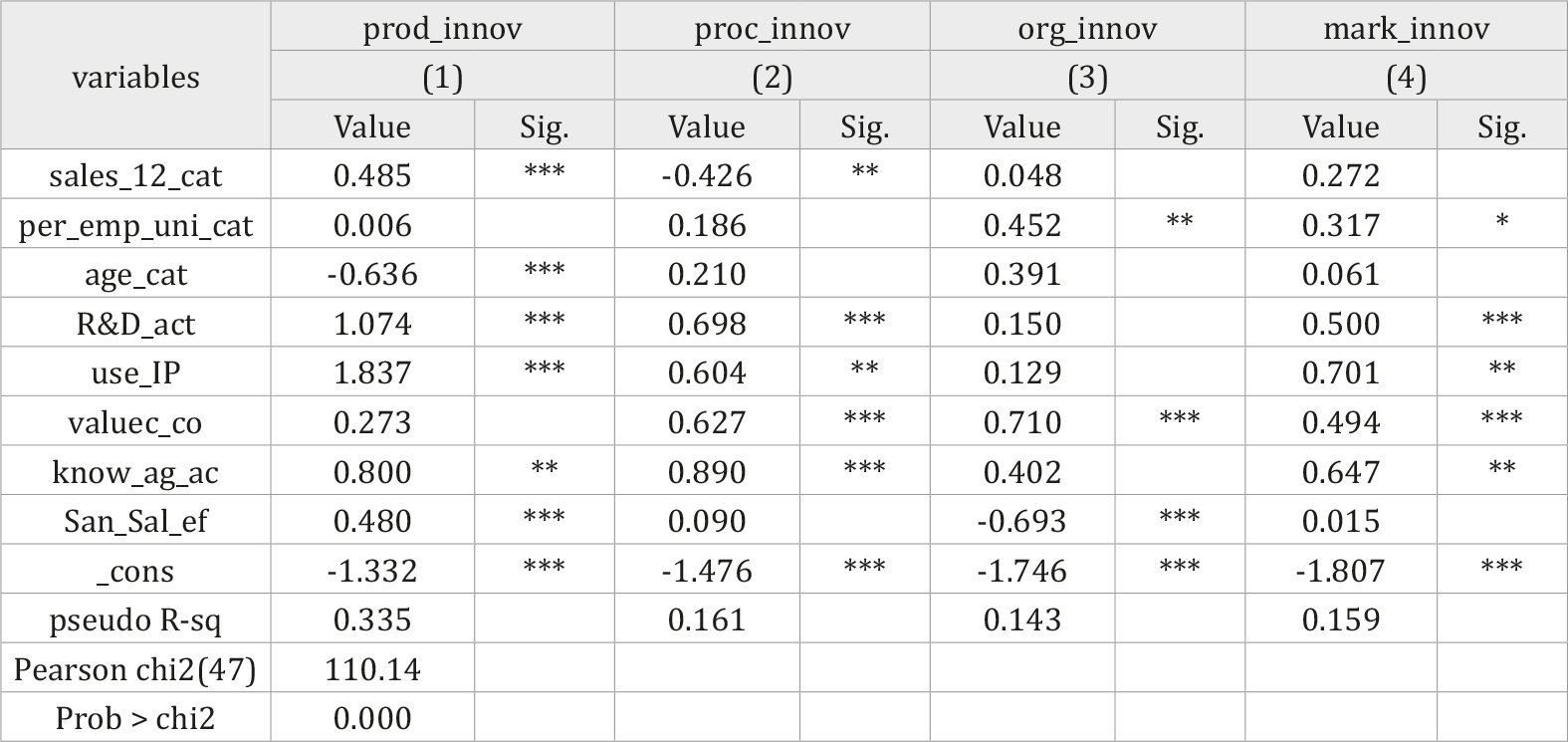Screen dimensions: 1568x742
Task: Select the prod_innov column header
Action: pos(442,28)
